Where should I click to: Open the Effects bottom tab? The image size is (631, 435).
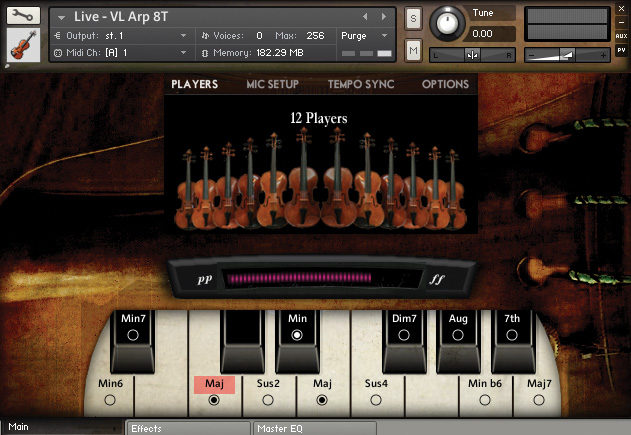click(x=187, y=428)
